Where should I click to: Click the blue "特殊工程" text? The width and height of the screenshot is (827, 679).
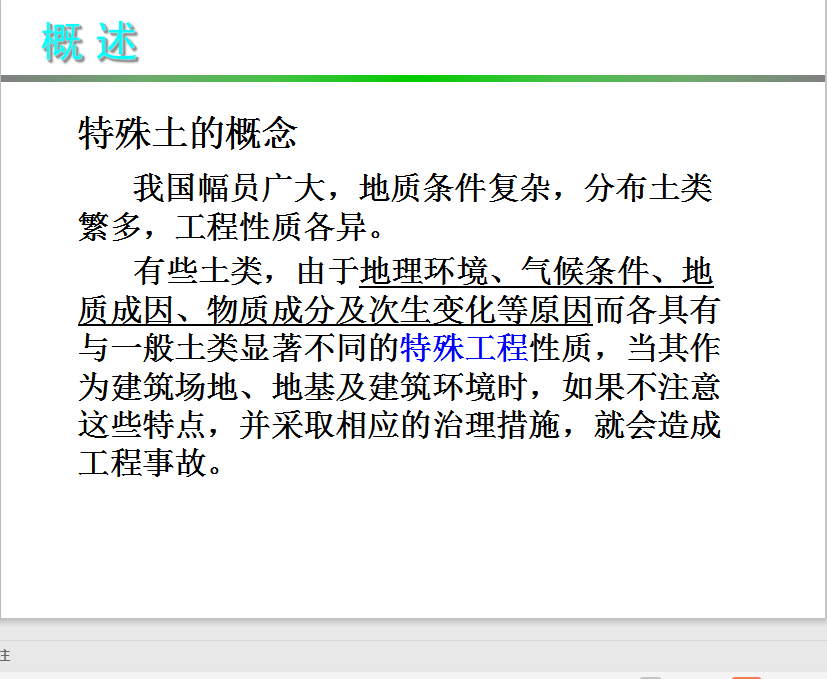click(463, 348)
